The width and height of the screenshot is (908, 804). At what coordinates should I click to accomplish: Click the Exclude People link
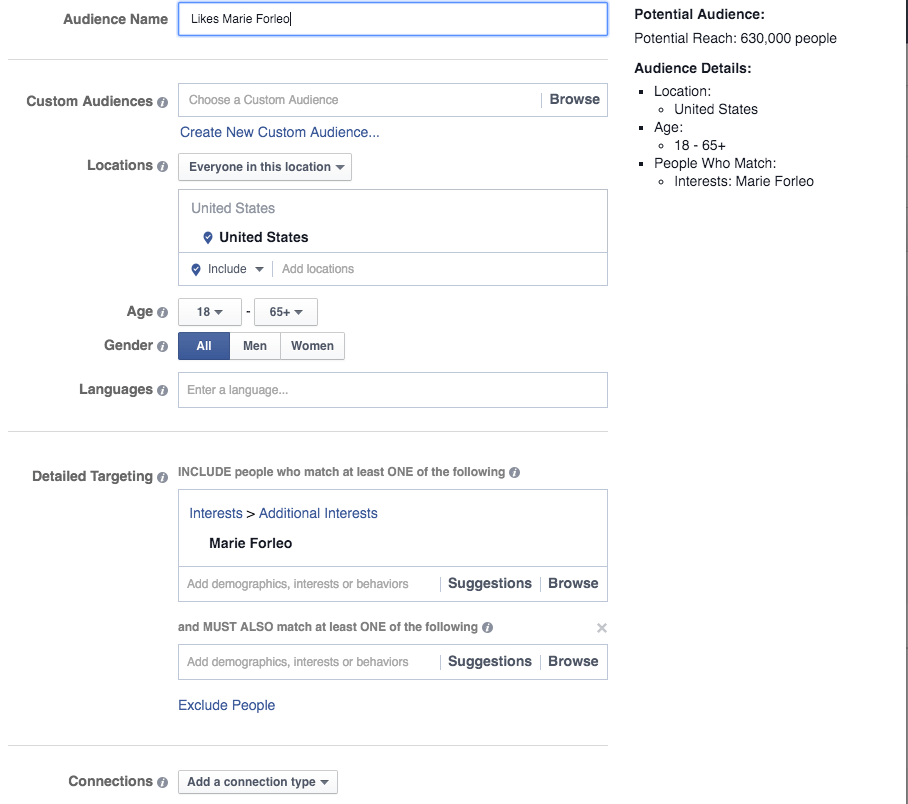pyautogui.click(x=226, y=705)
